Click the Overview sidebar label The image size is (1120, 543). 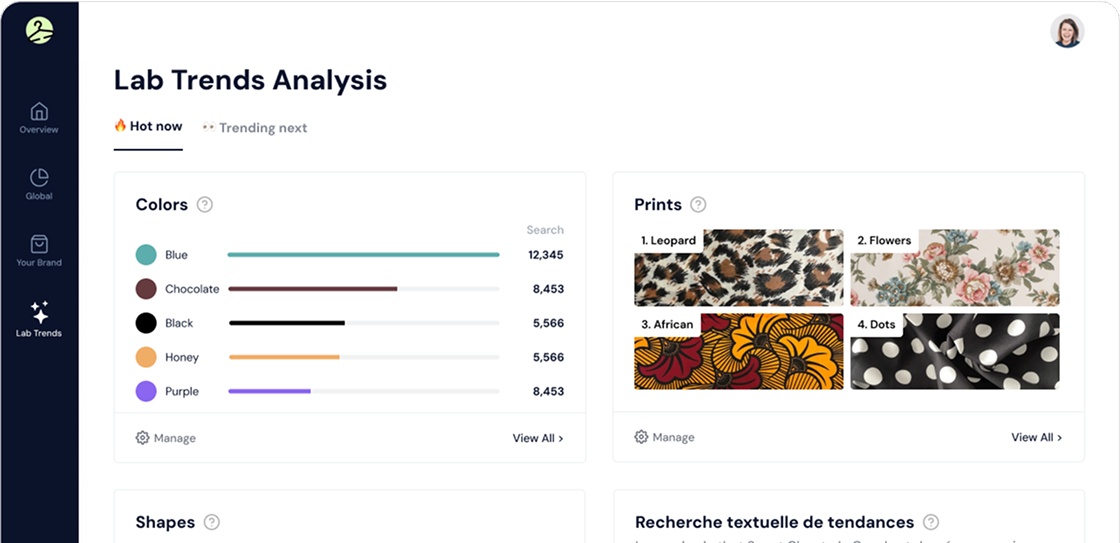point(39,130)
